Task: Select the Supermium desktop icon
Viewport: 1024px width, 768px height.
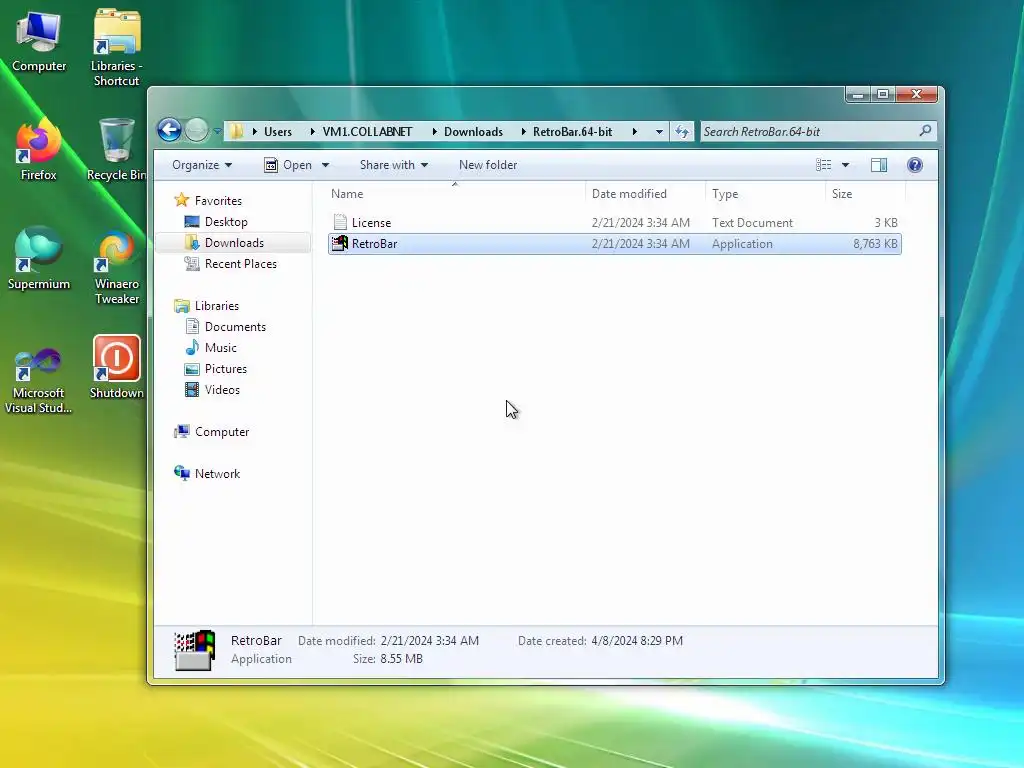Action: click(39, 258)
